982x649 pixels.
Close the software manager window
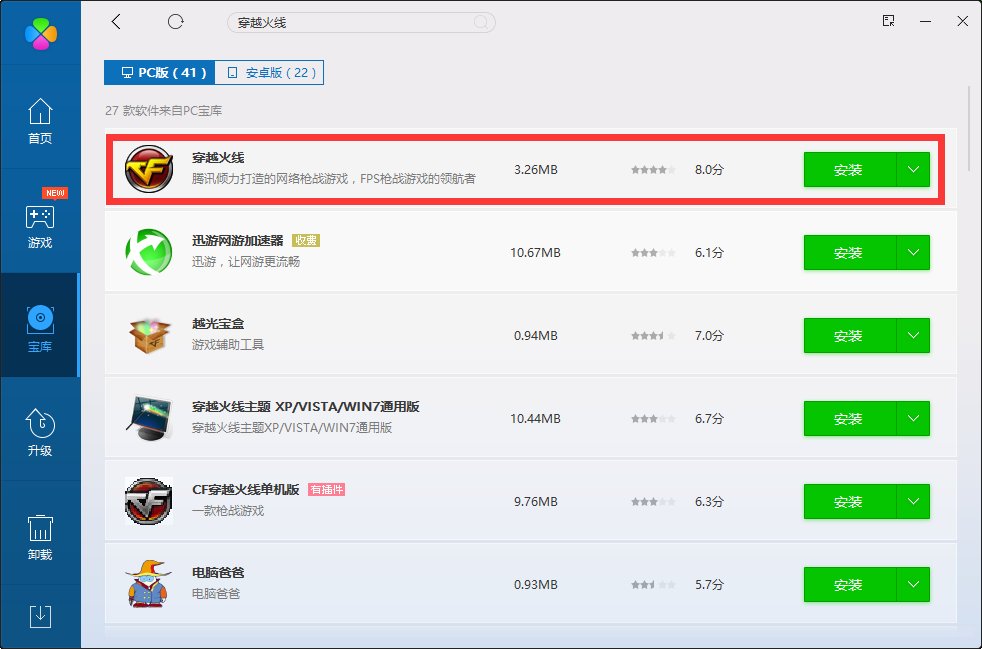(x=963, y=21)
